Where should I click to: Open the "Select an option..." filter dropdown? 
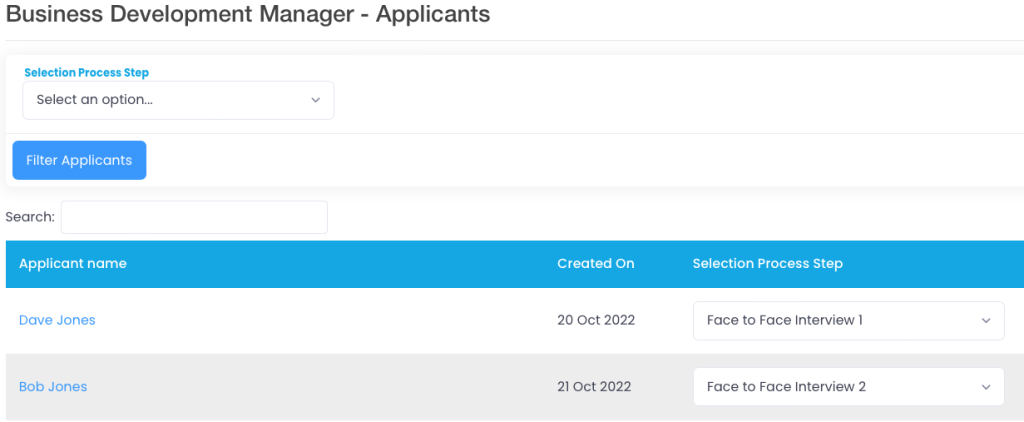(178, 100)
